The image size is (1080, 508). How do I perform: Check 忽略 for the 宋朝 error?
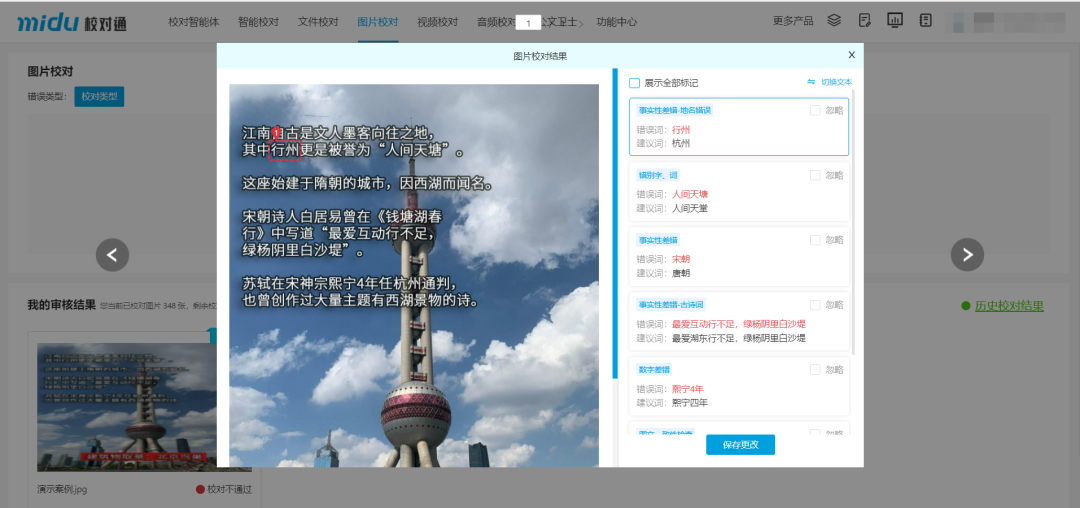point(816,240)
